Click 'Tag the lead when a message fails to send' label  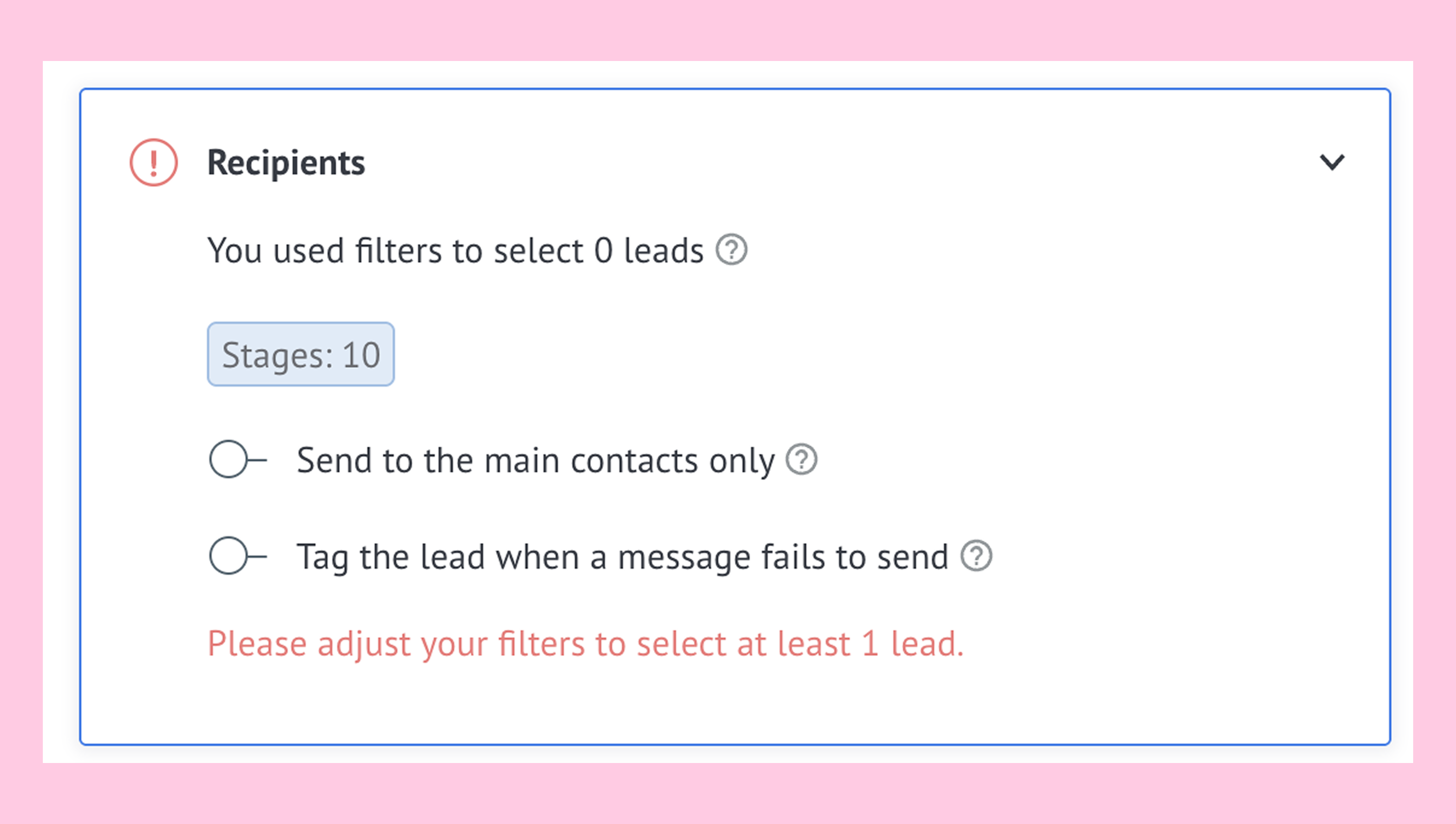[623, 557]
